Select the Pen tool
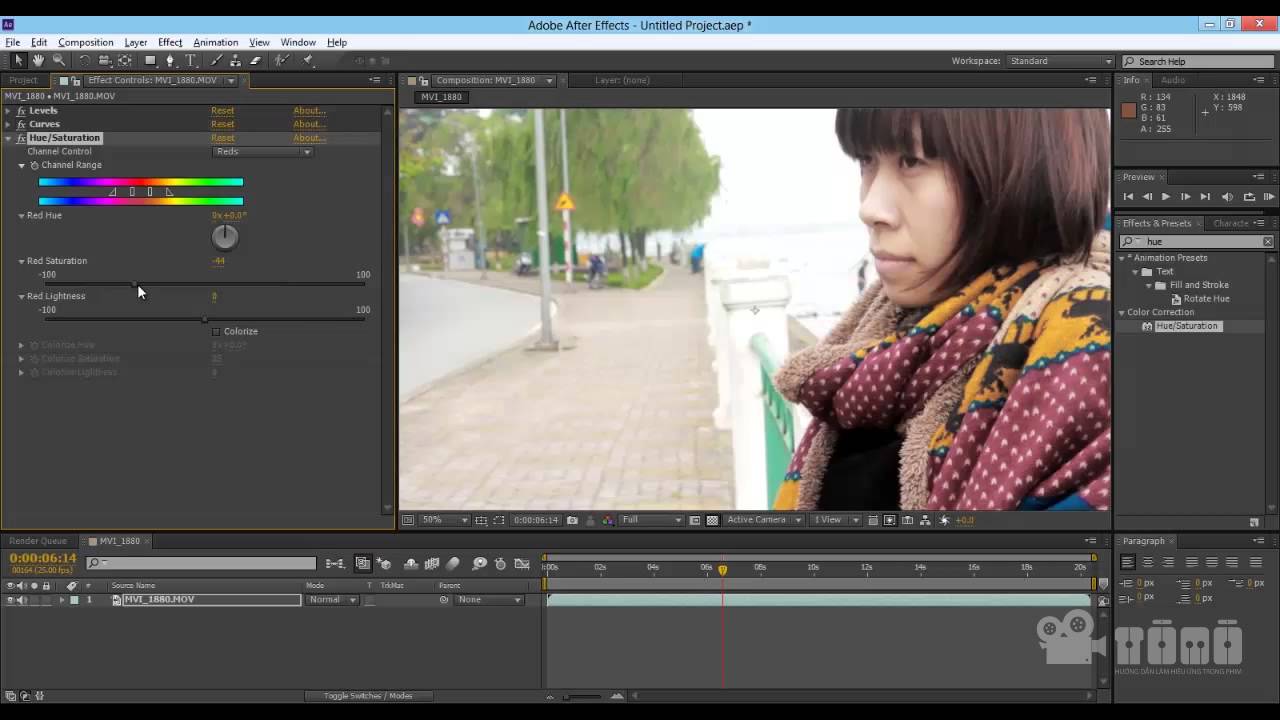Viewport: 1280px width, 720px height. click(170, 60)
